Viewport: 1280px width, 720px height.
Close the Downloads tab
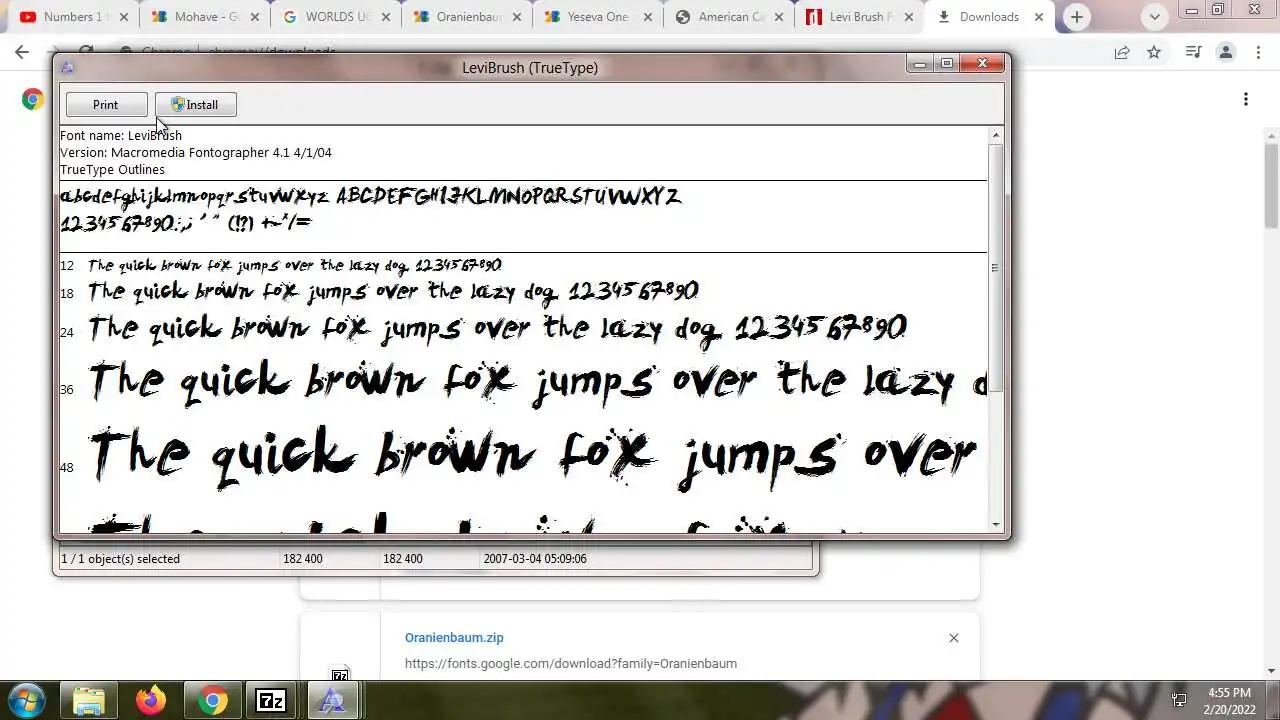[x=1039, y=17]
